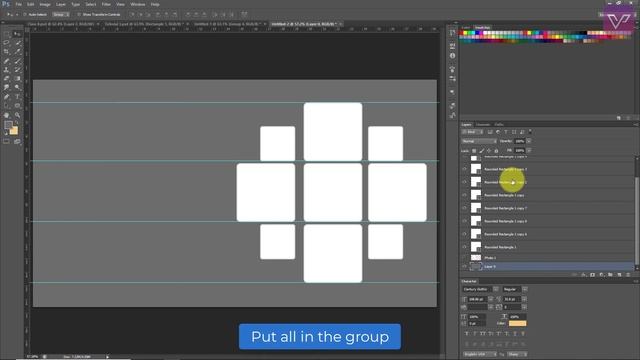This screenshot has height=360, width=640.
Task: Open the anti-aliasing method dropdown
Action: pyautogui.click(x=517, y=354)
